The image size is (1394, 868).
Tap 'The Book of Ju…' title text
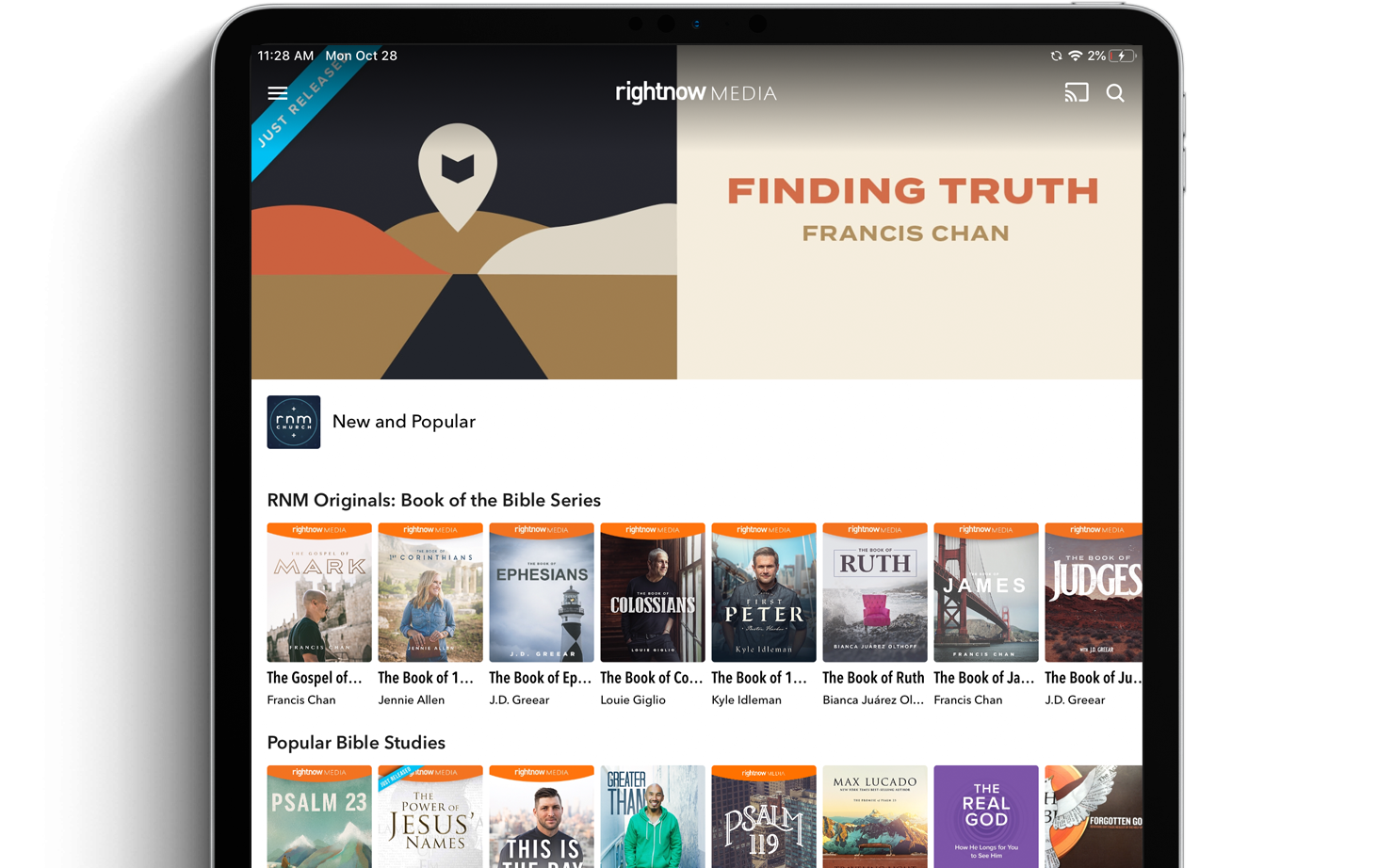[1094, 678]
